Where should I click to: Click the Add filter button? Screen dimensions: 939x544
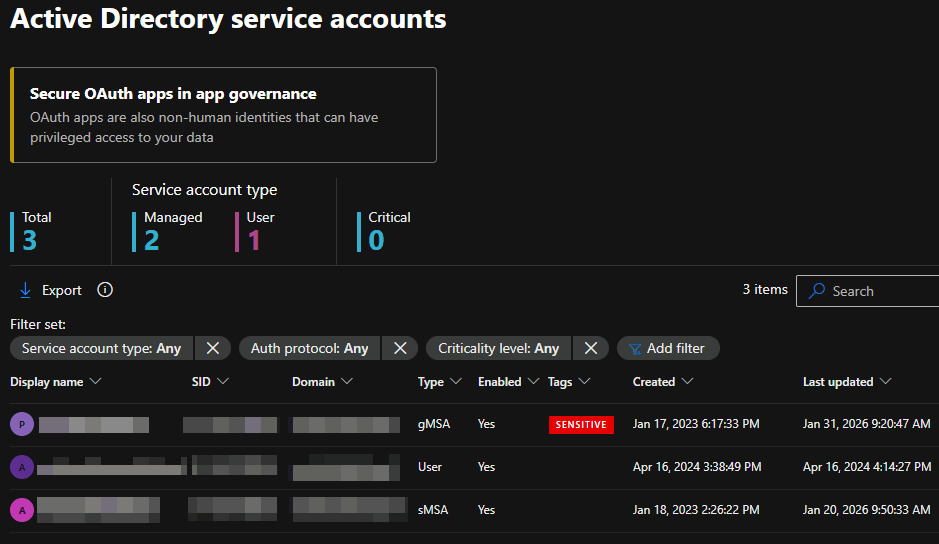point(667,348)
